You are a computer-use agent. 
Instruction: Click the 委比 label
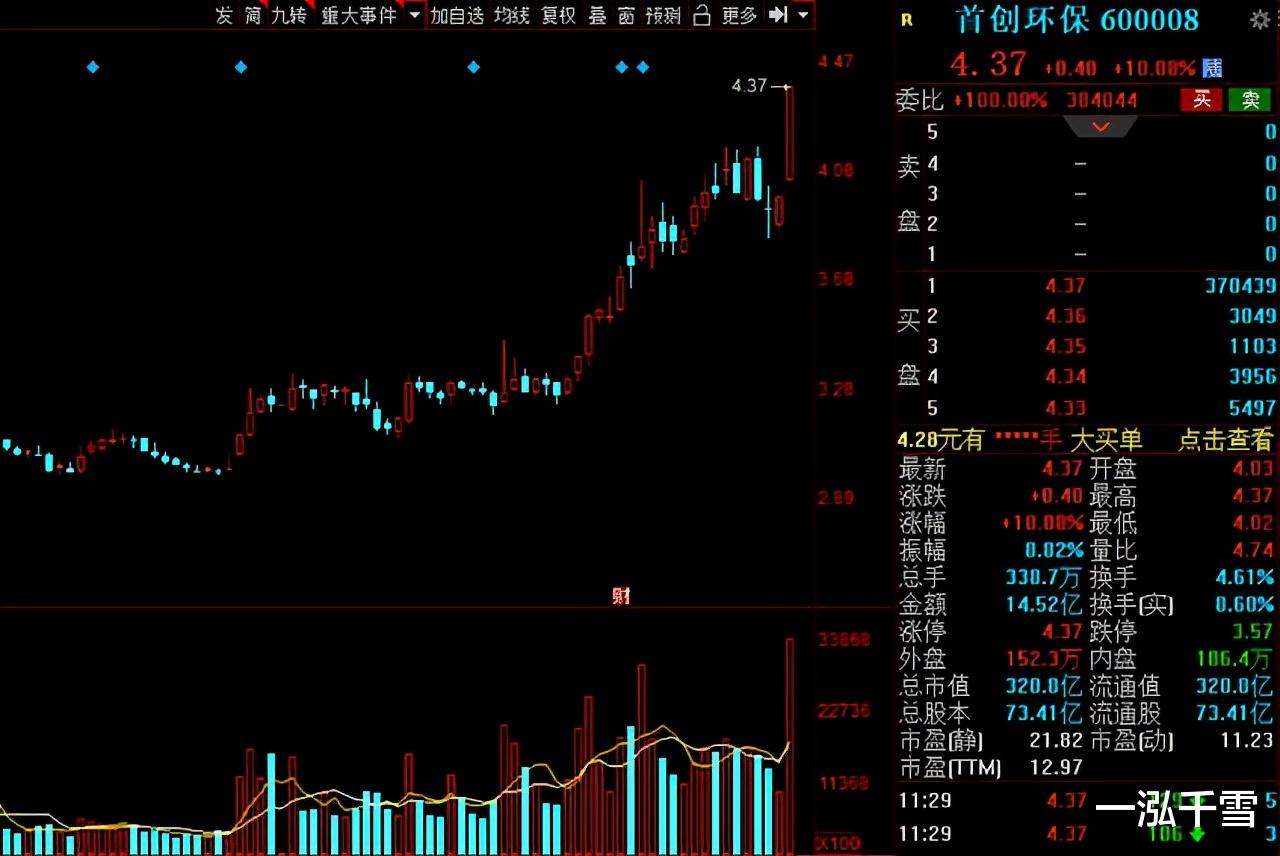pos(919,99)
